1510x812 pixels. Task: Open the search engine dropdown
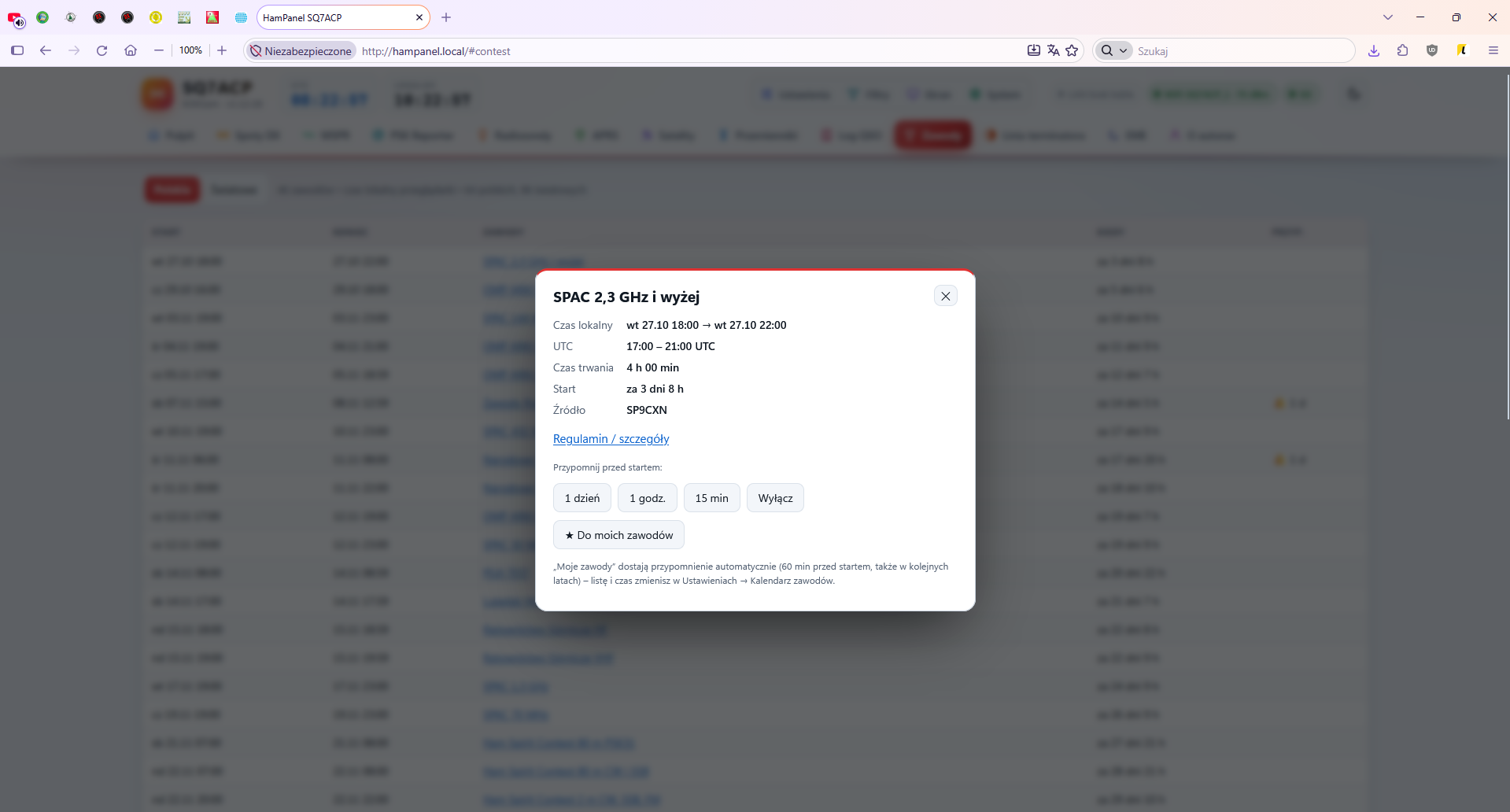tap(1114, 50)
